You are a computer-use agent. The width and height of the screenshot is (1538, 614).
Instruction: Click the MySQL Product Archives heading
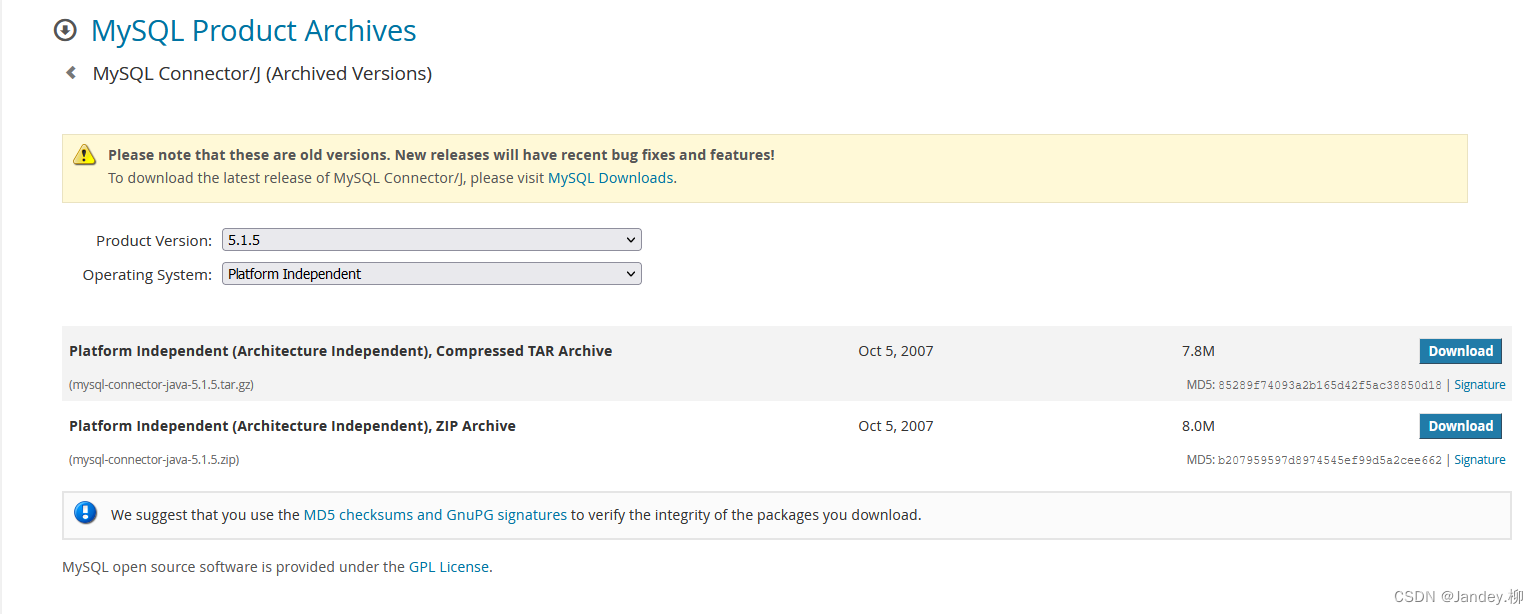coord(253,31)
